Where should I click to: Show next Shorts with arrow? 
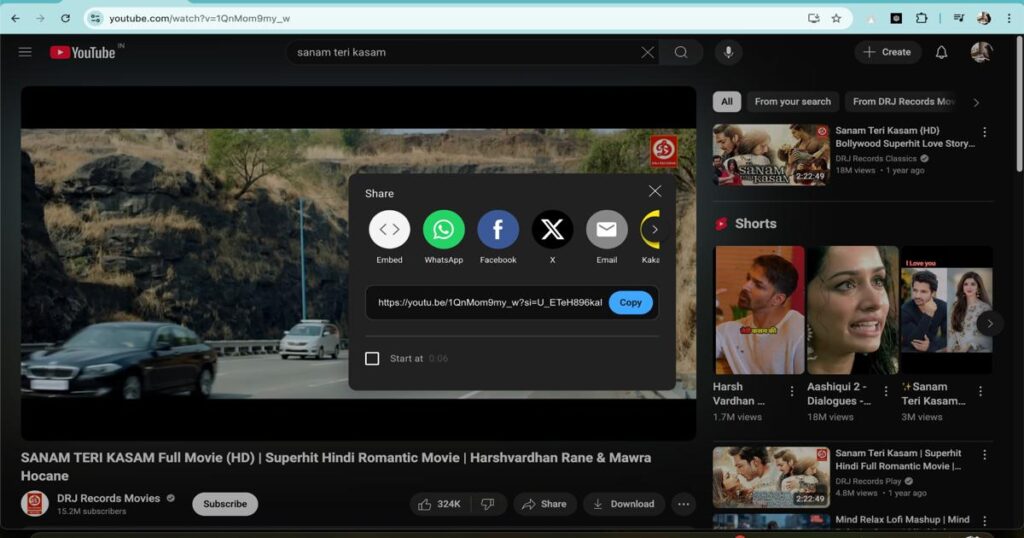[x=989, y=323]
